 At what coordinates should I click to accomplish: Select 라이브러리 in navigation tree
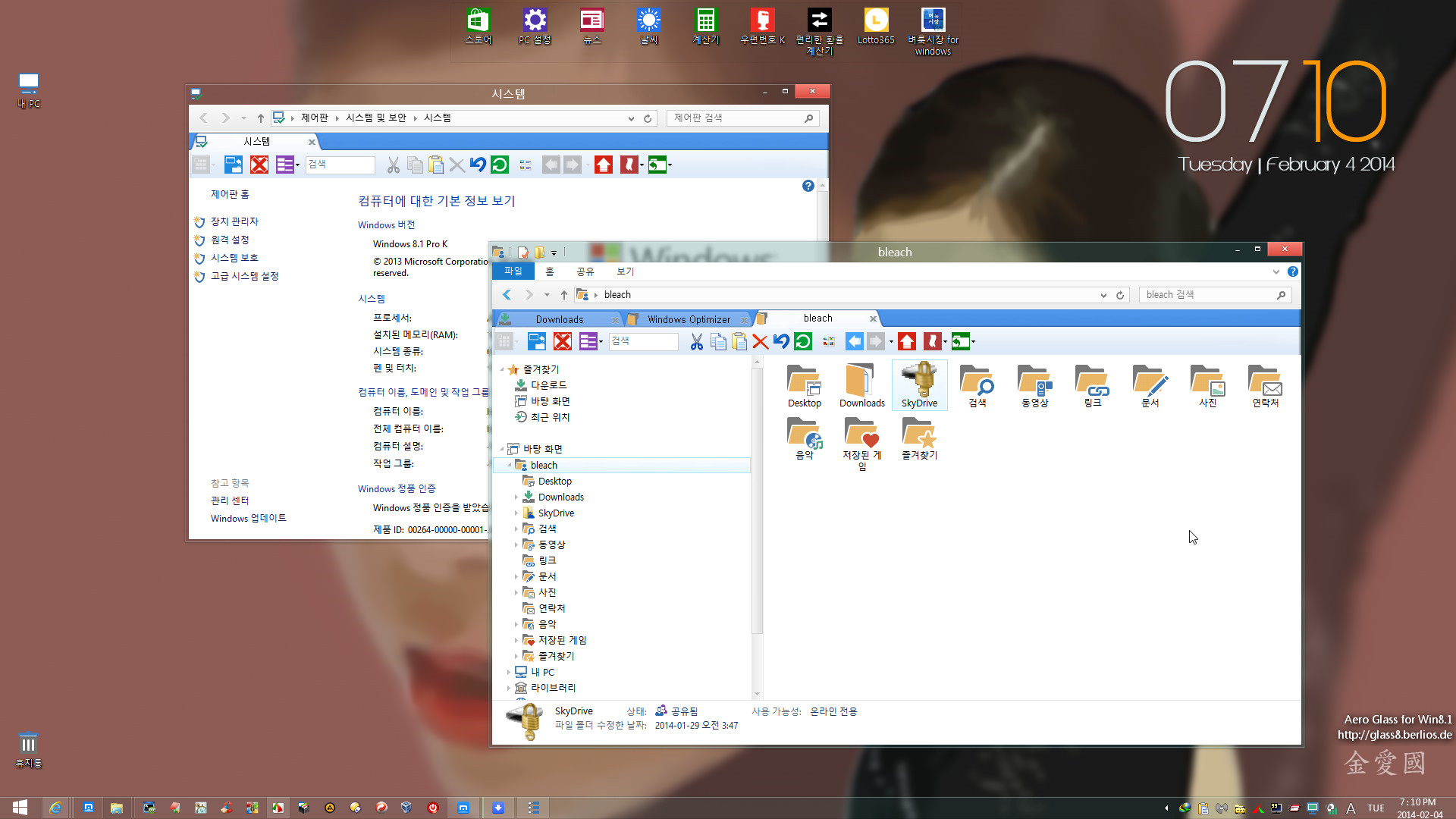pos(553,688)
